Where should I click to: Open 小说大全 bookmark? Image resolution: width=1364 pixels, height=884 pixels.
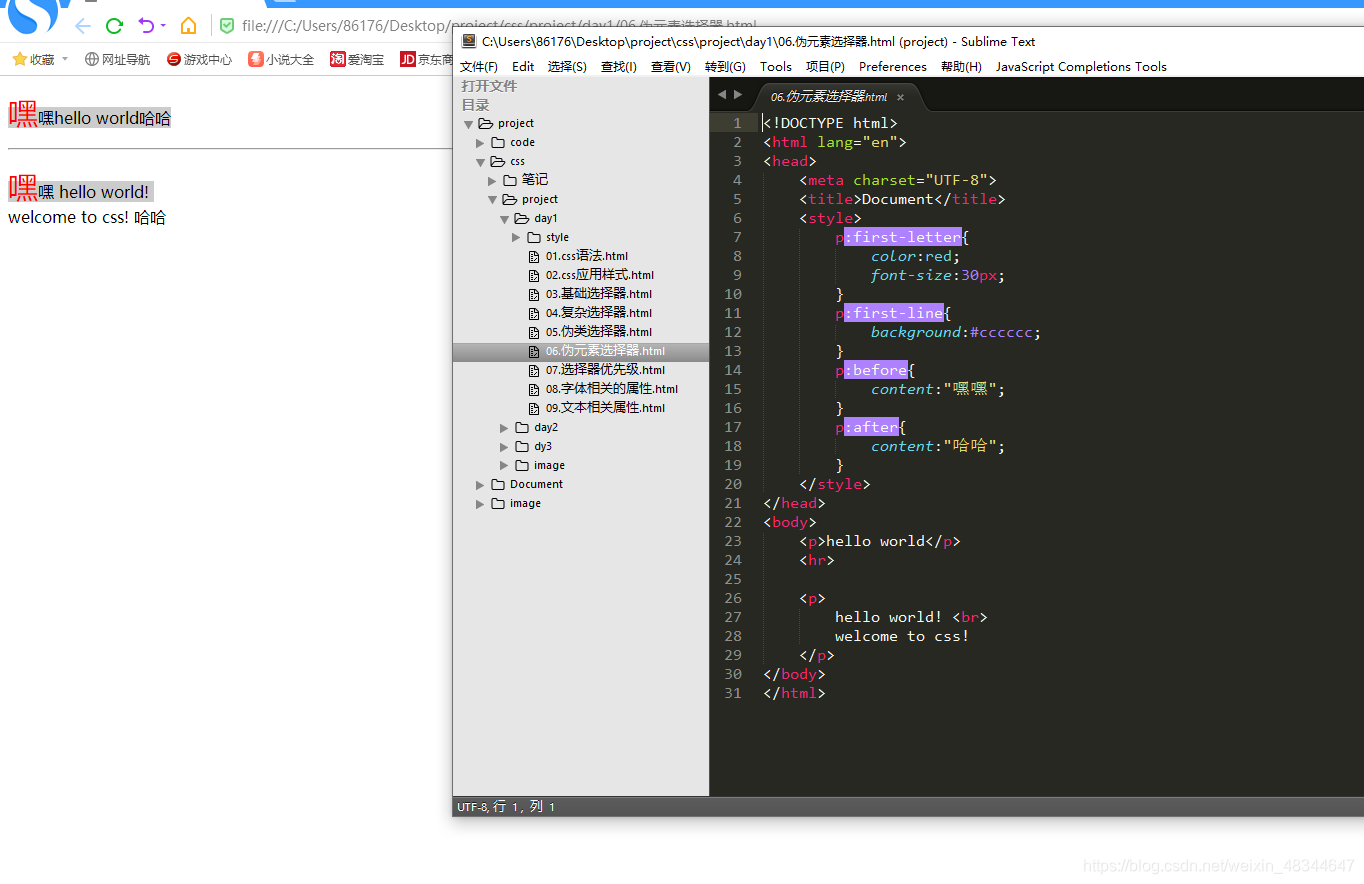(281, 59)
